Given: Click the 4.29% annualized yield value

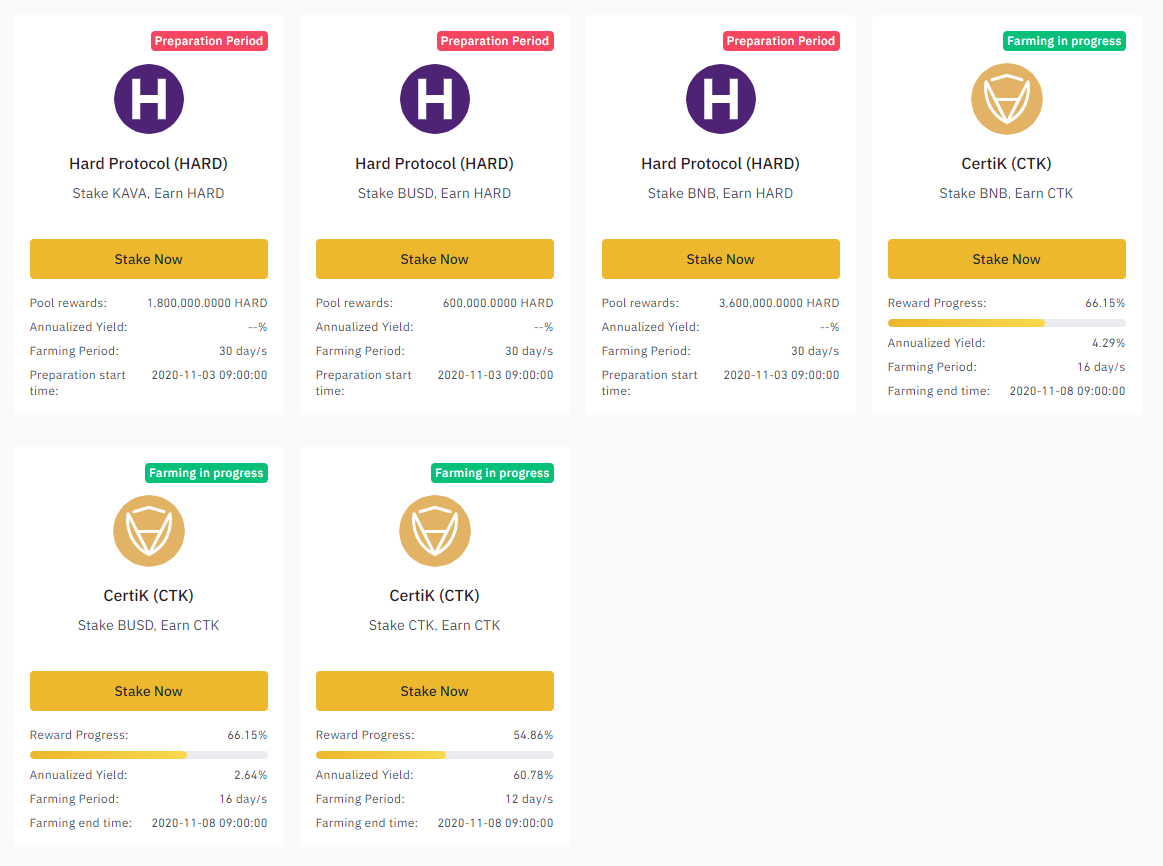Looking at the screenshot, I should point(1109,343).
